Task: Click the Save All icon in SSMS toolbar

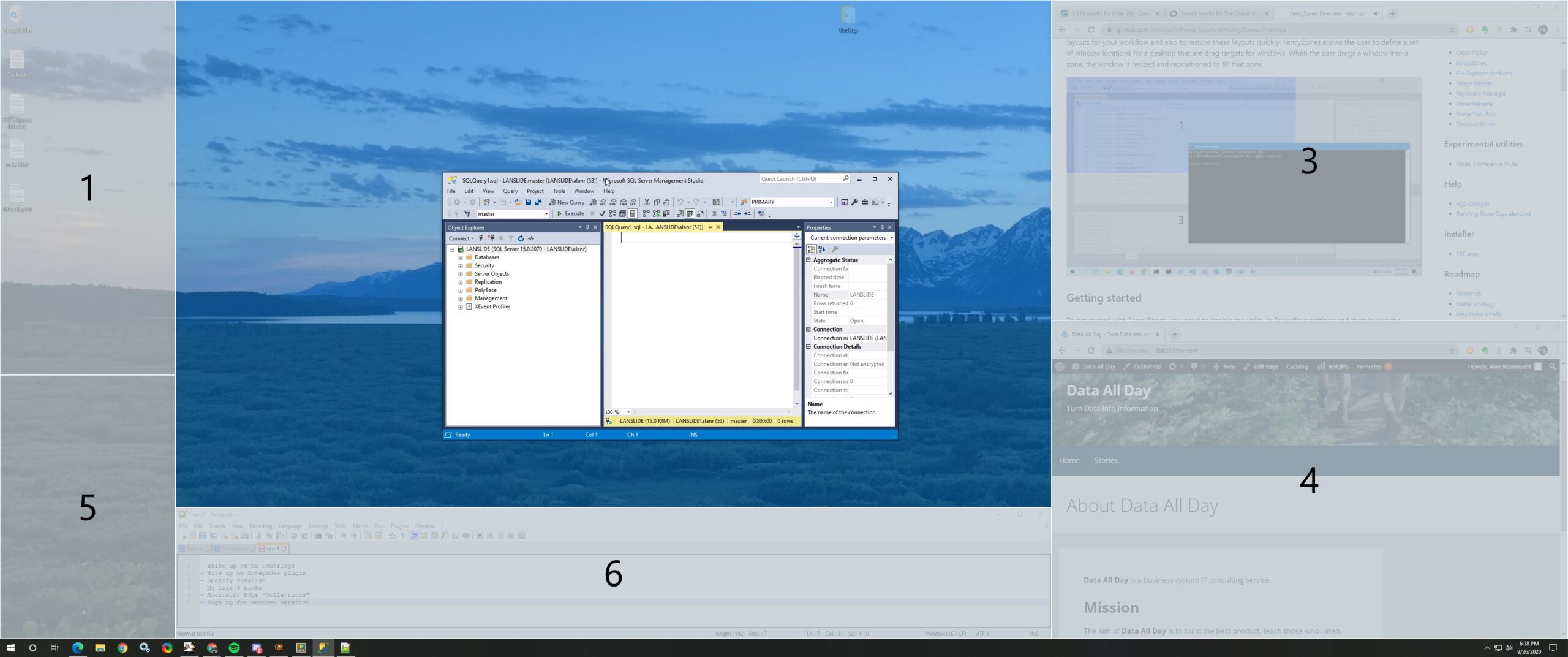Action: [x=538, y=202]
